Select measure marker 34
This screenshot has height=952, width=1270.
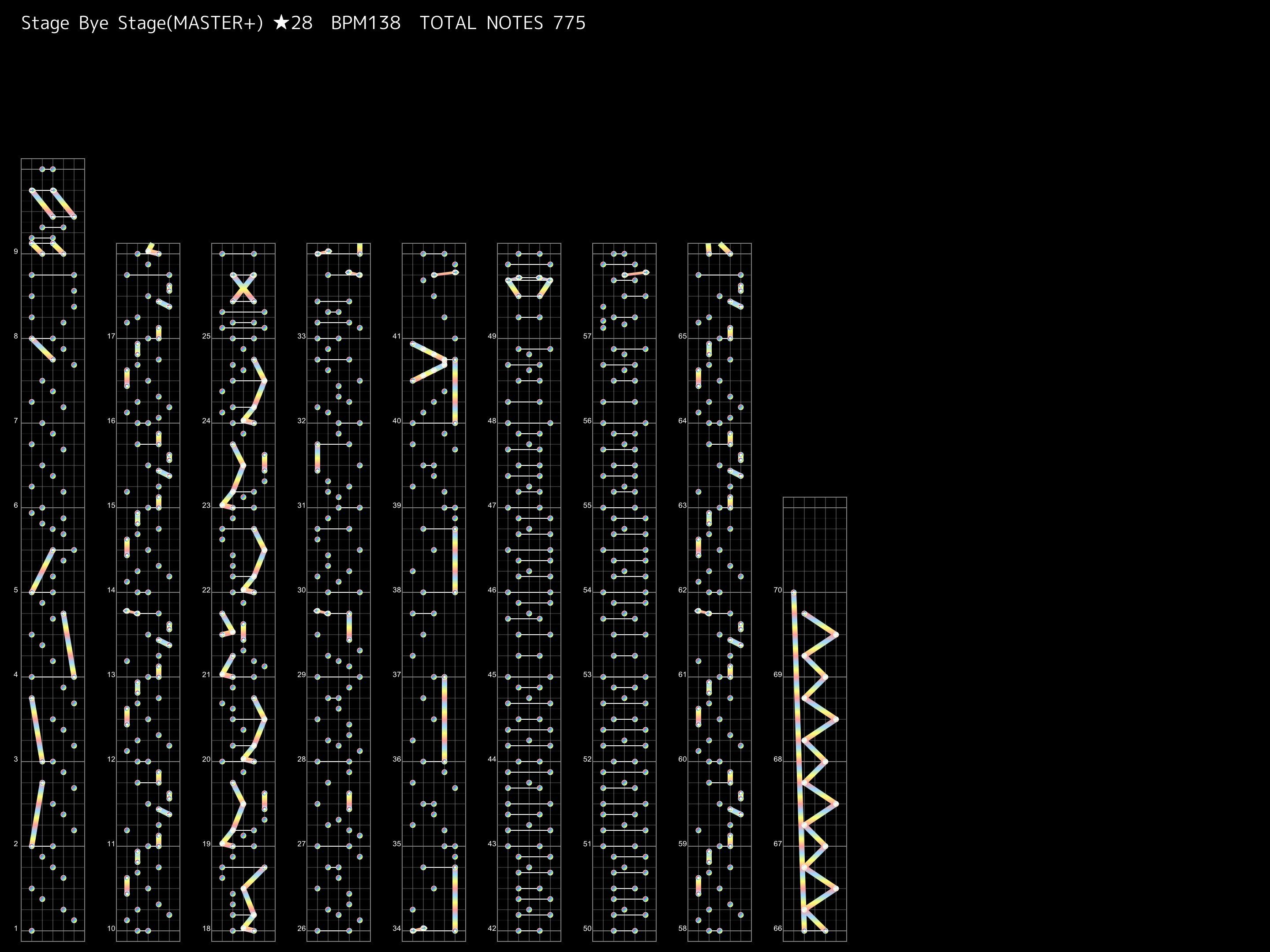(396, 929)
